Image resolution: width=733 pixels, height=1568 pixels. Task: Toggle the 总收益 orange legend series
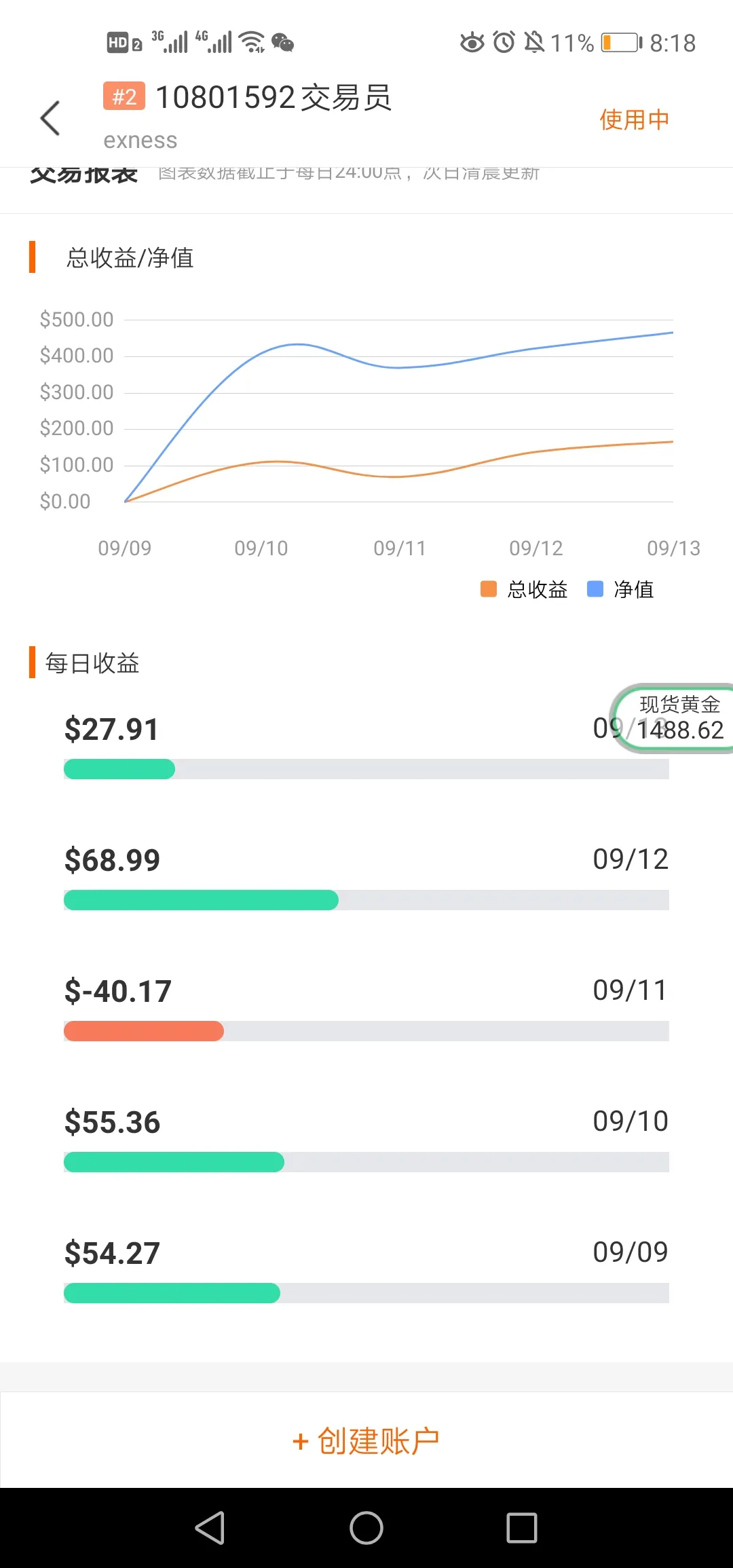tap(523, 589)
